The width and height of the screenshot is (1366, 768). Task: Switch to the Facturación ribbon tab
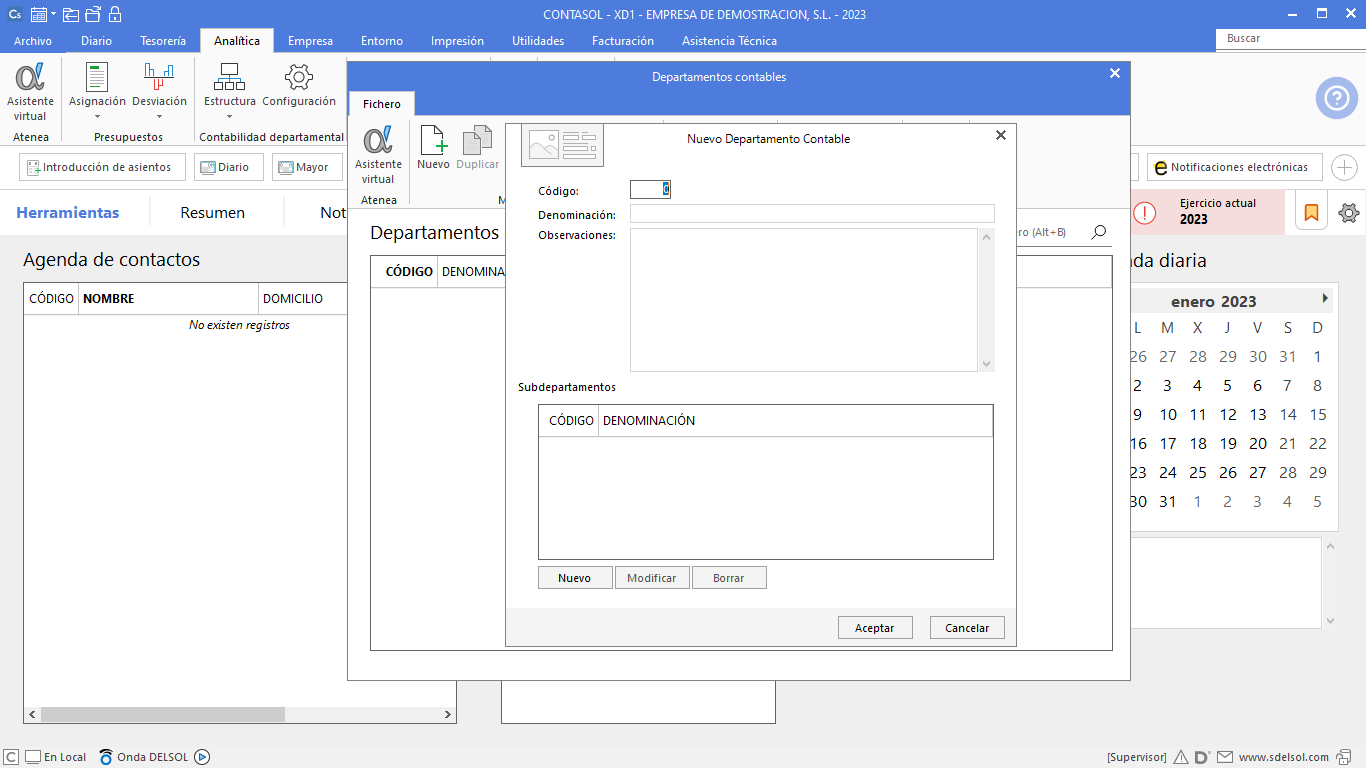tap(622, 41)
